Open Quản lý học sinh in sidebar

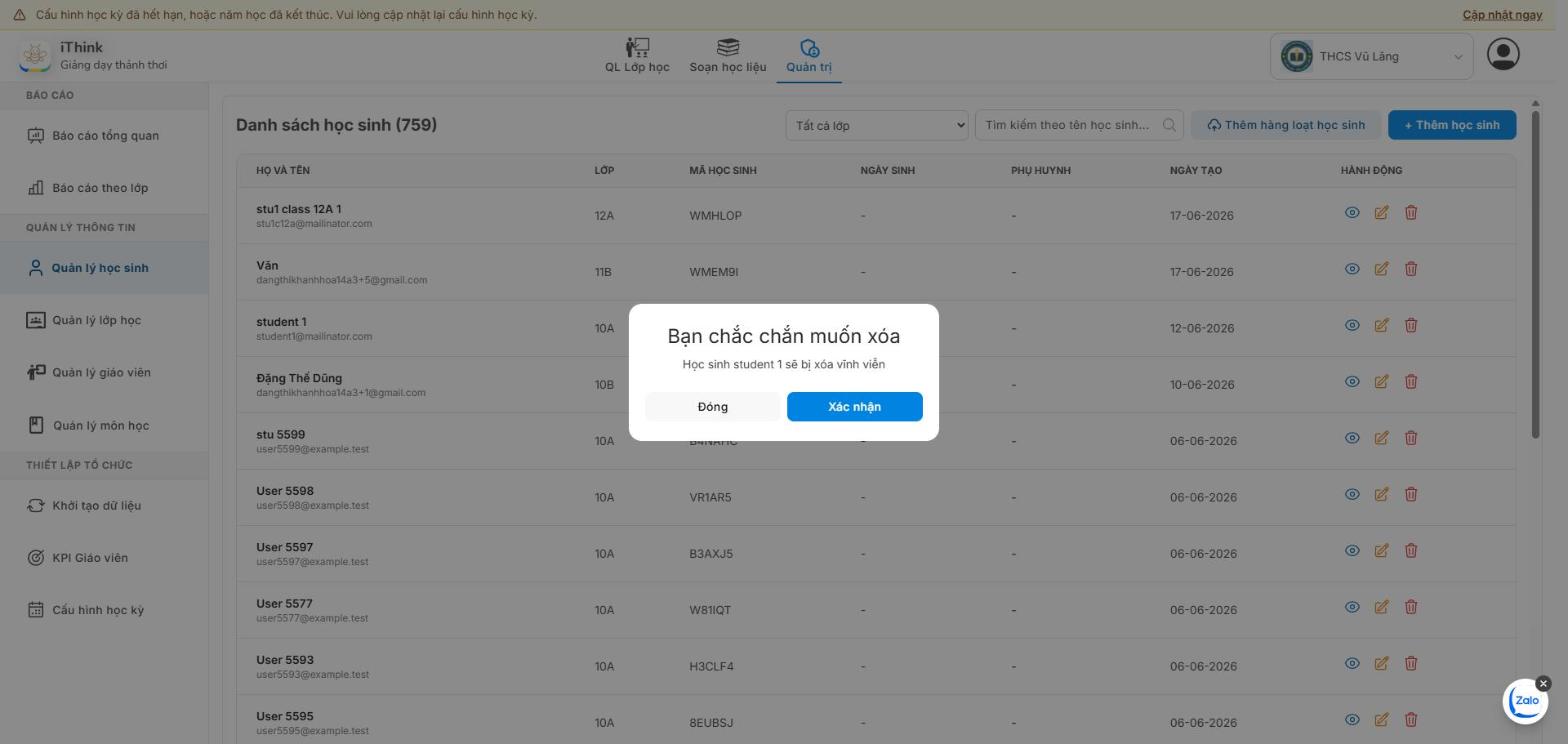coord(104,268)
